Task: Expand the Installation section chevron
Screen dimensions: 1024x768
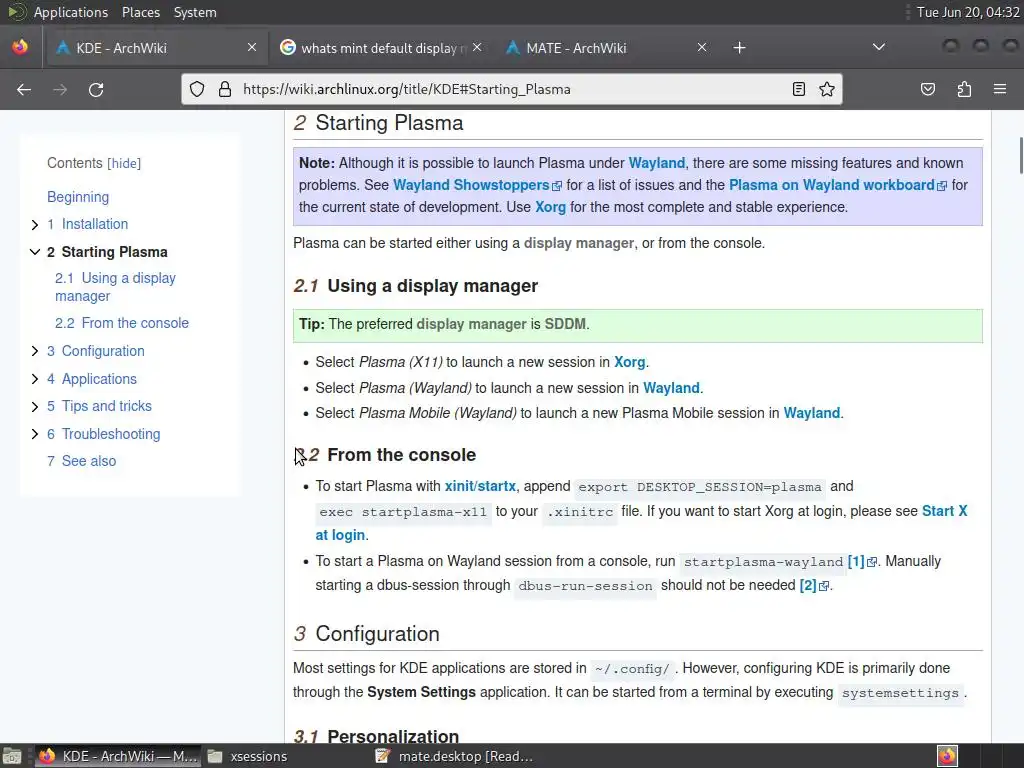Action: point(35,225)
